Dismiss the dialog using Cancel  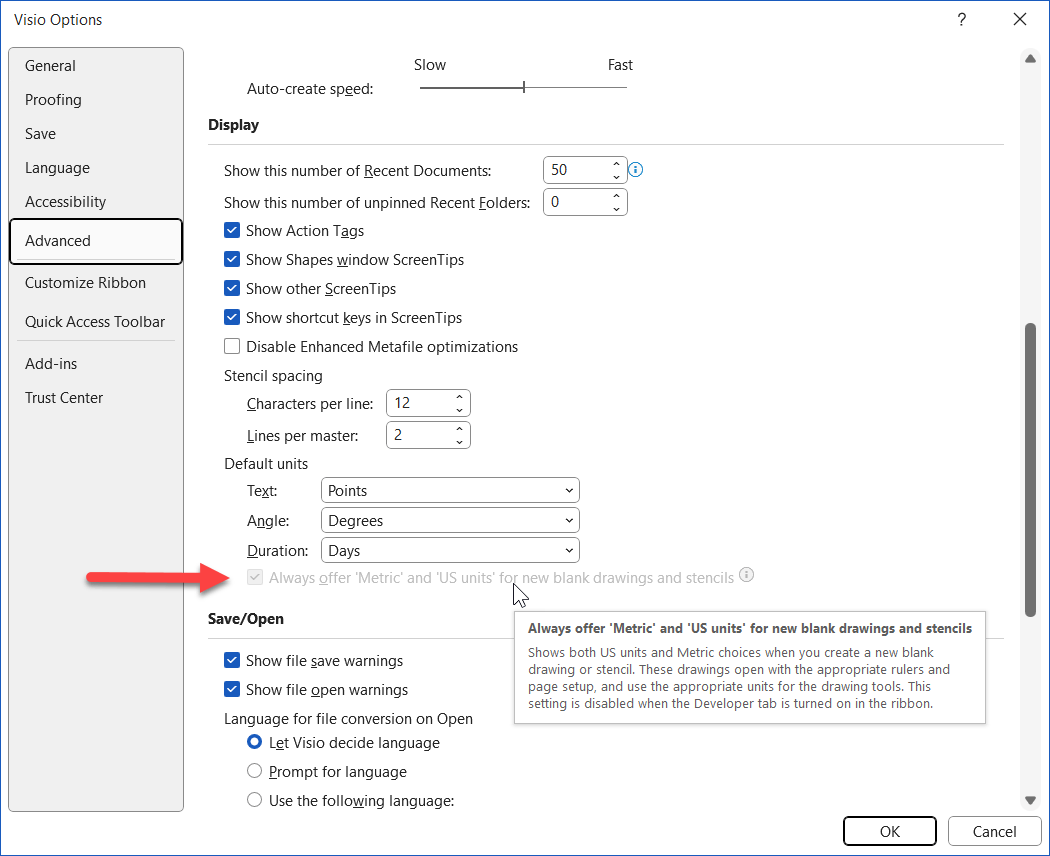click(x=994, y=831)
